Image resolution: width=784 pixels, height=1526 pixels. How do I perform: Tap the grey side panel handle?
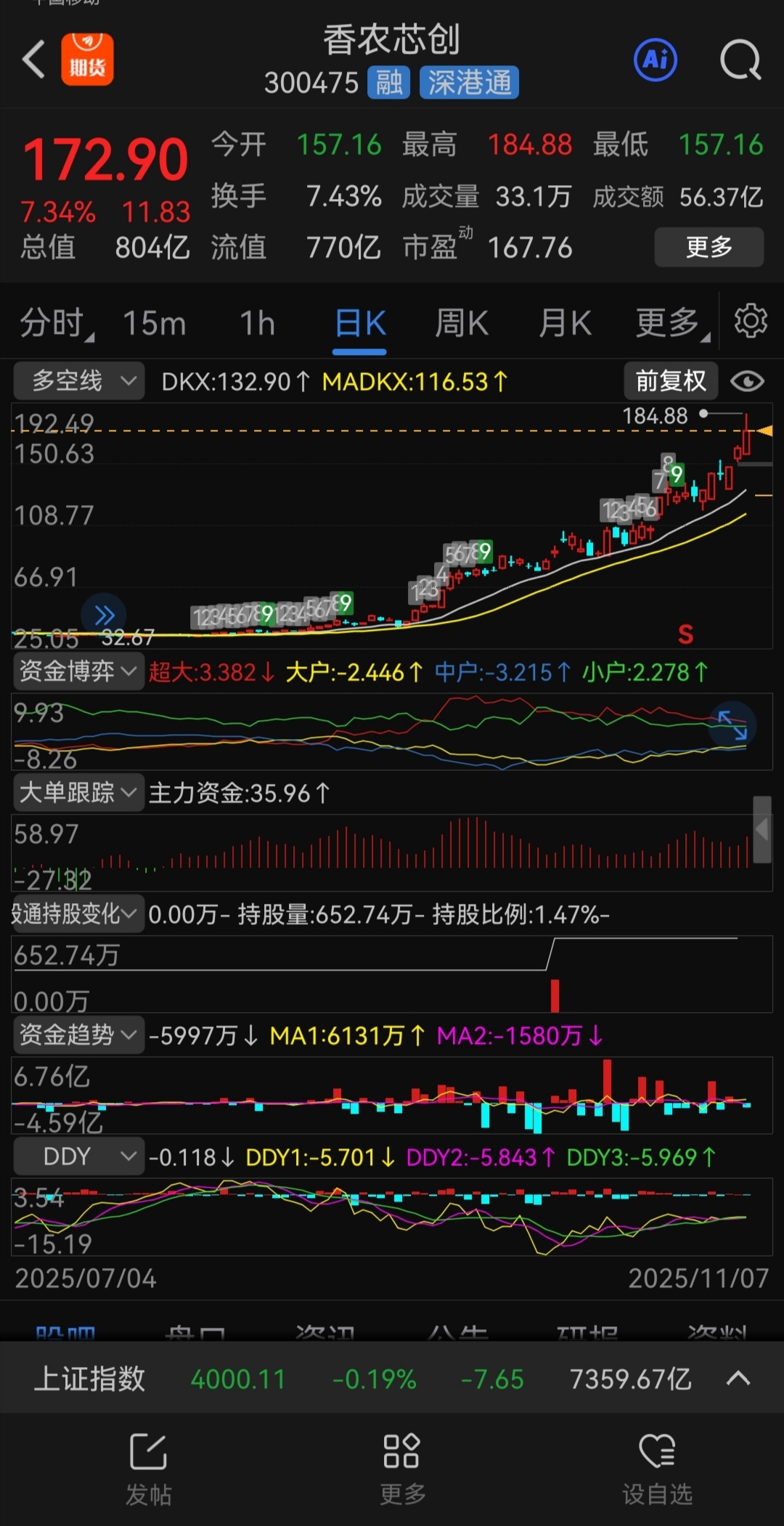click(761, 829)
